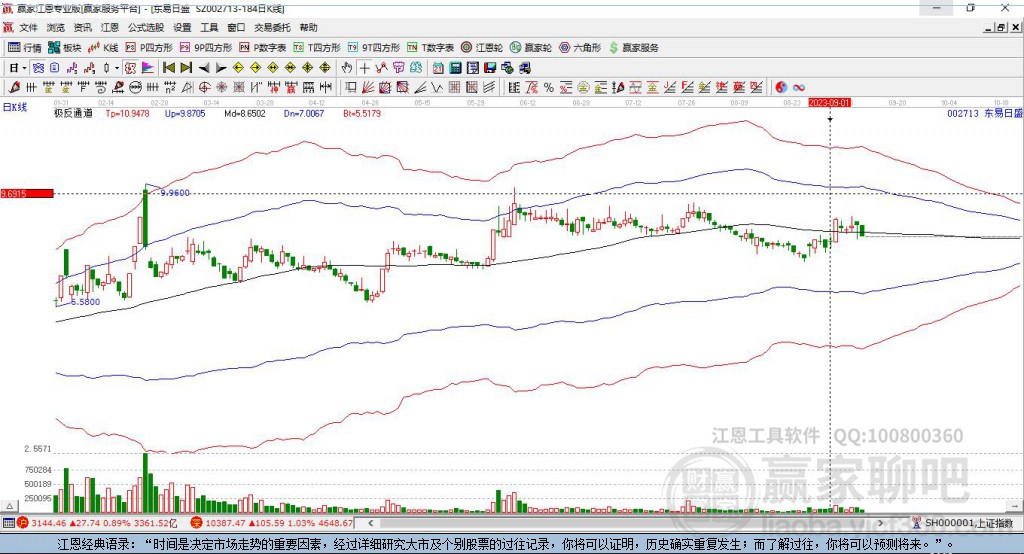Toggle the crosshair cursor tool
Screen dimensions: 1024x554
click(x=364, y=68)
